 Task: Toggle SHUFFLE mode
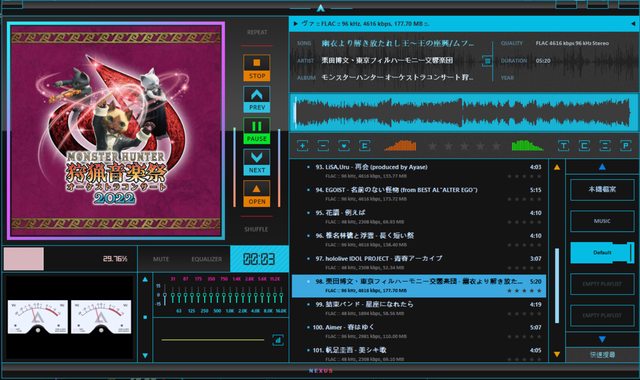point(256,229)
